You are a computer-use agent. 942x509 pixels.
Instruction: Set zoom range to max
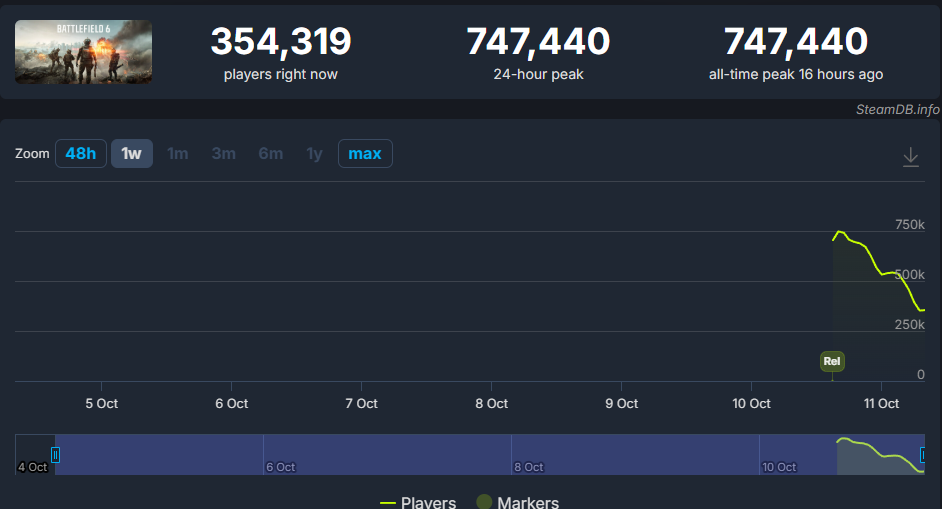tap(365, 153)
